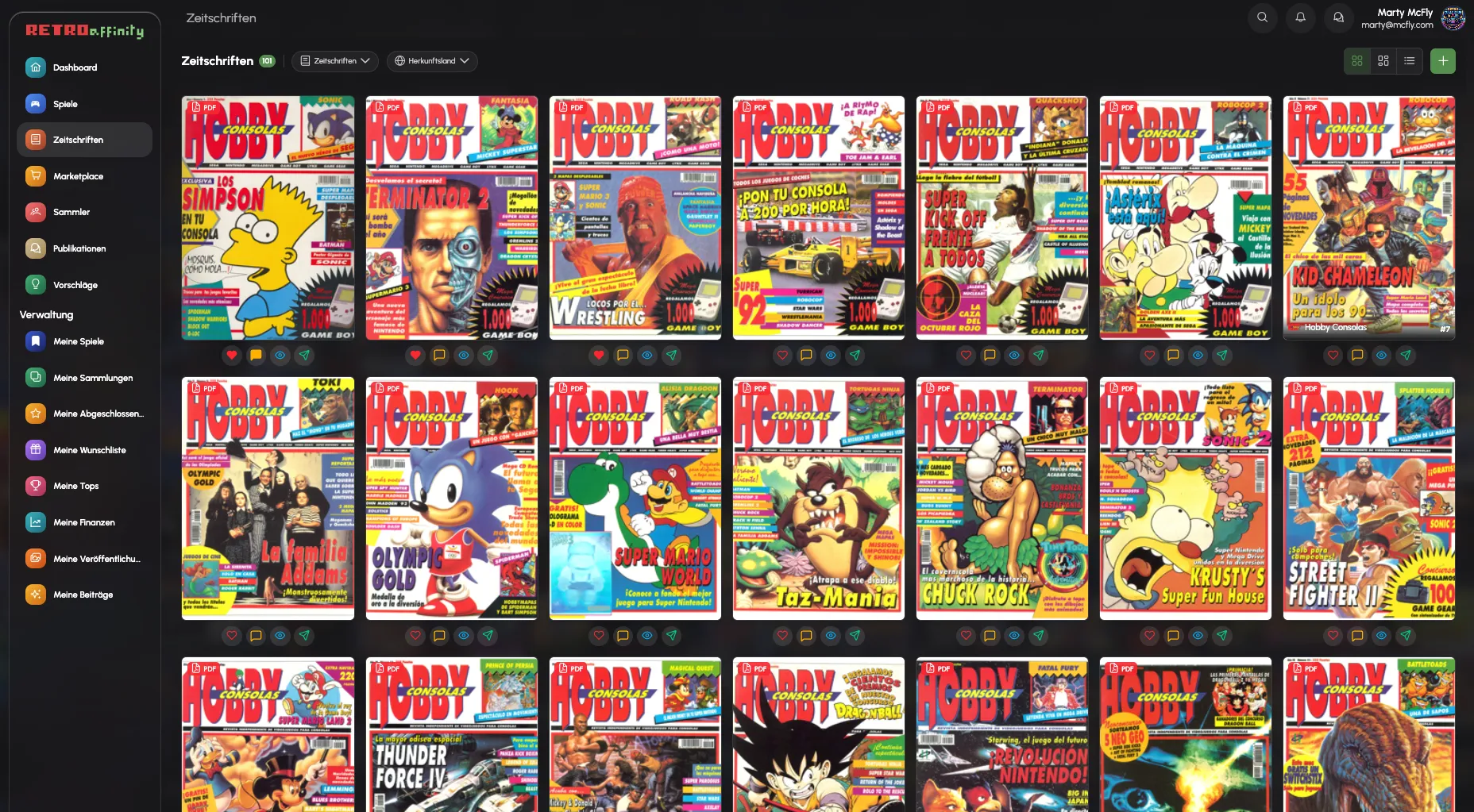Click the Meine Spiele bookmark icon
Viewport: 1474px width, 812px height.
[36, 341]
